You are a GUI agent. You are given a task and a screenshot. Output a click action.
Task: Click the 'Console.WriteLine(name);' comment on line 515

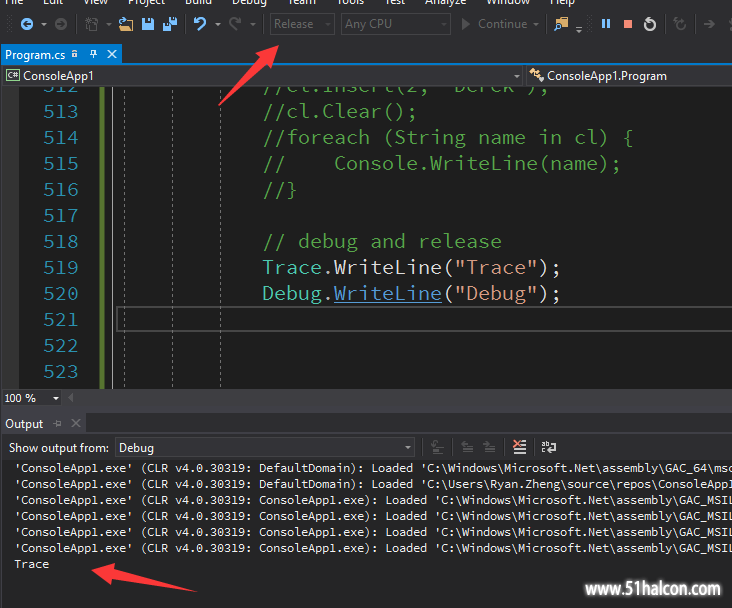click(x=477, y=163)
